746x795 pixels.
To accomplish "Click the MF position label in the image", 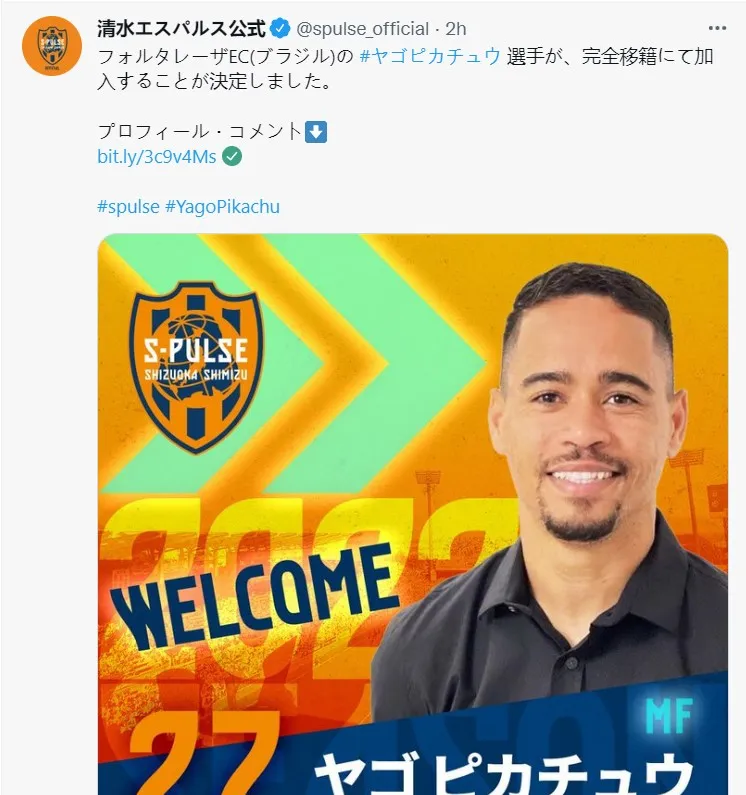I will 669,715.
